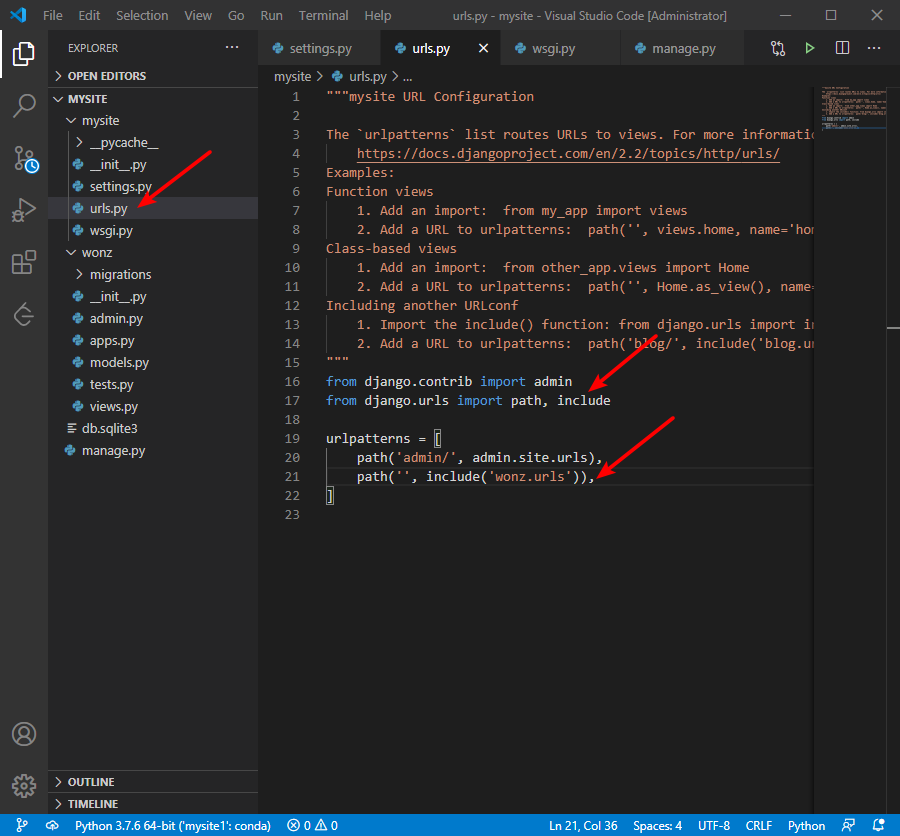
Task: Open views.py in wonz folder
Action: tap(153, 407)
